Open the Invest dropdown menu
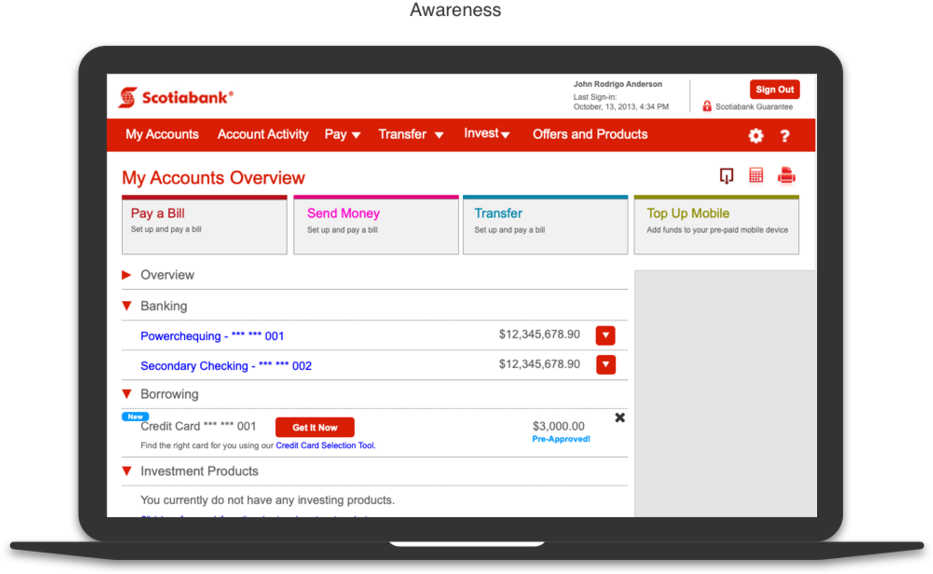Viewport: 933px width, 574px height. pos(487,134)
